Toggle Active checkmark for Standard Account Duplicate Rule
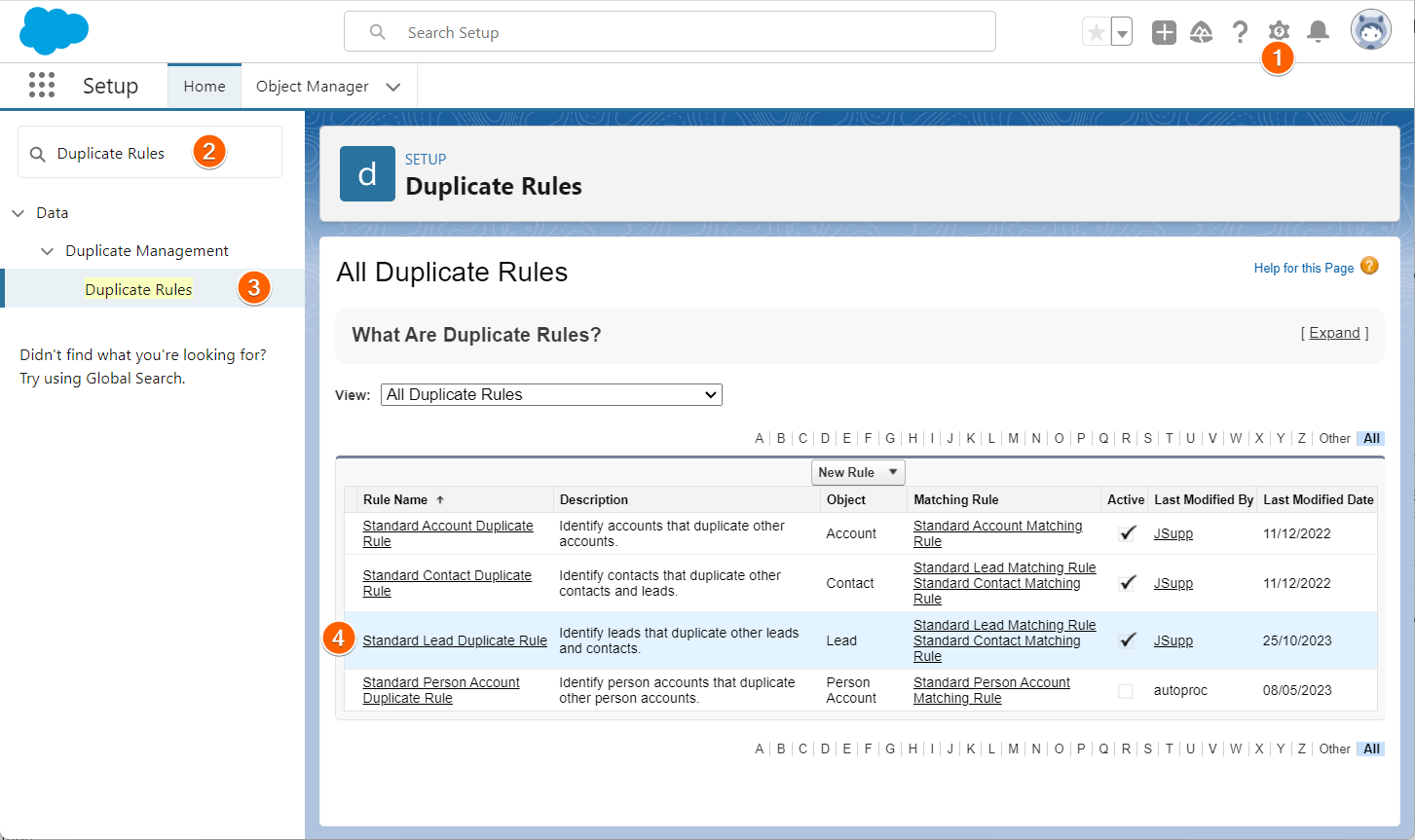This screenshot has width=1415, height=840. click(1127, 533)
